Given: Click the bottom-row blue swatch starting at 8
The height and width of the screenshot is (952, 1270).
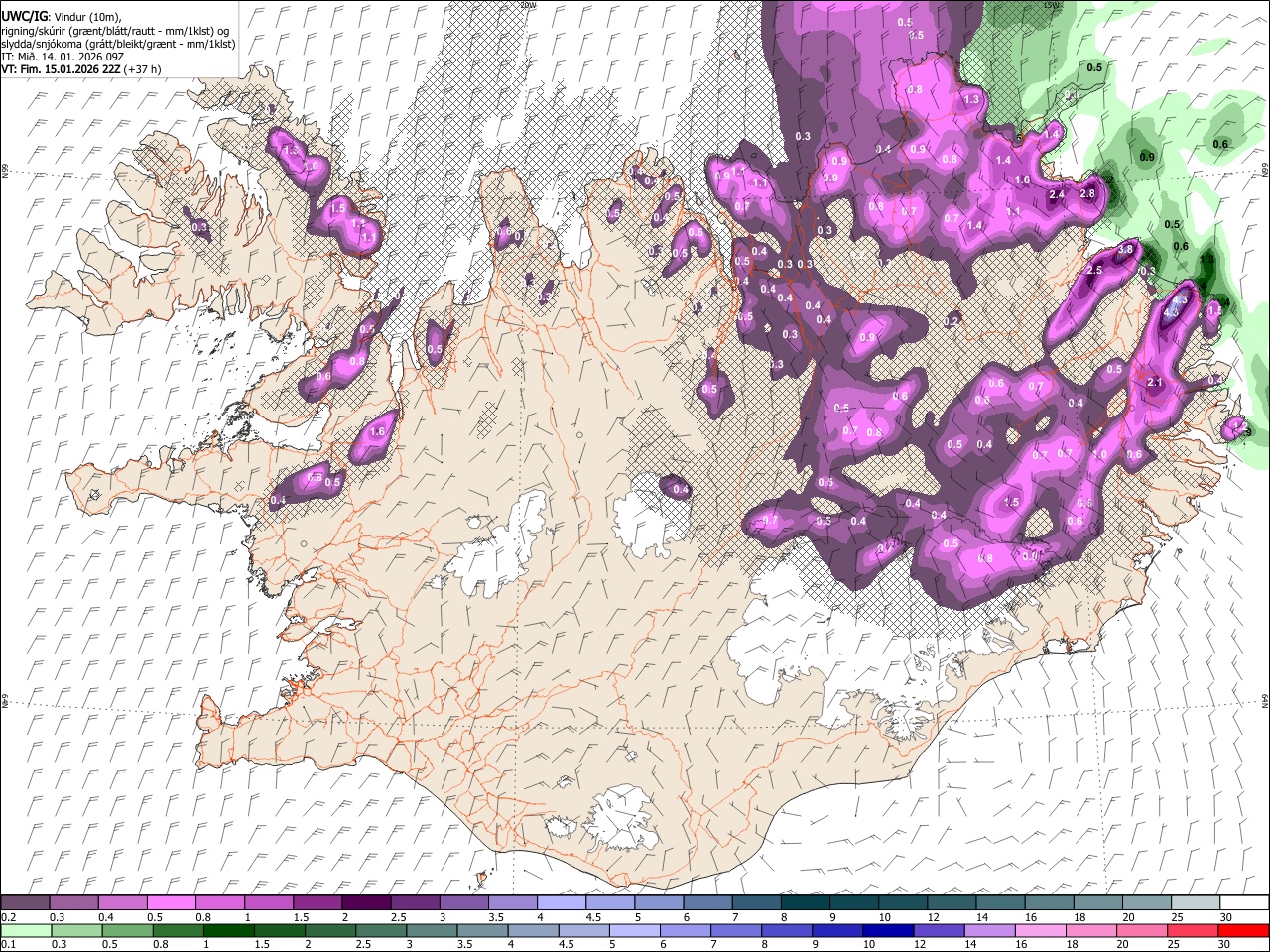Looking at the screenshot, I should 786,930.
